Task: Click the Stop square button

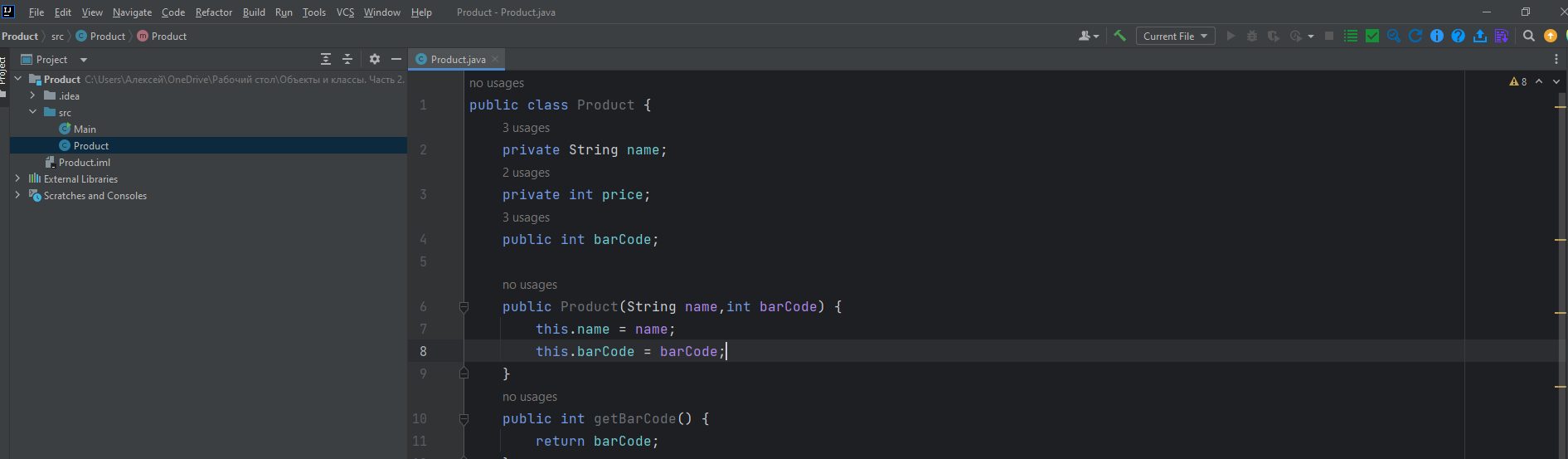Action: tap(1329, 36)
